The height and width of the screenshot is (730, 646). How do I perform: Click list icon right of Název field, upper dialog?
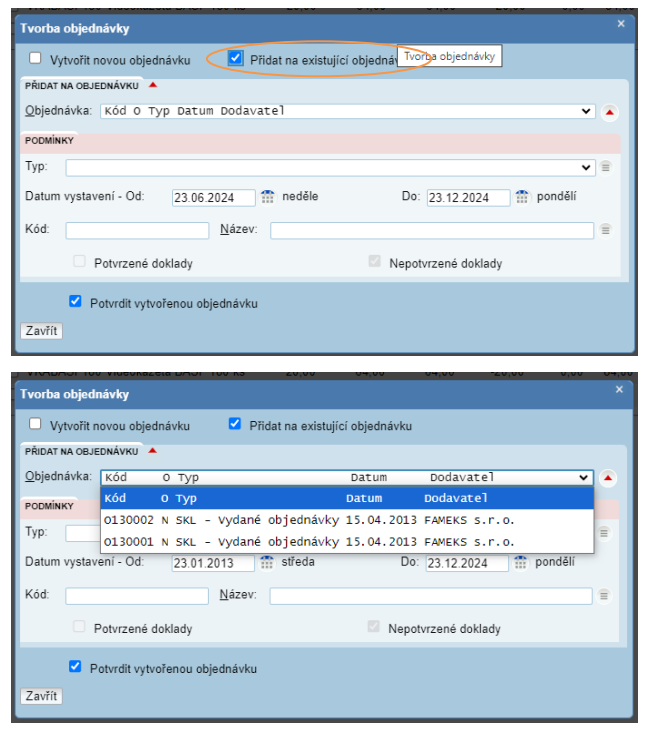pos(605,230)
